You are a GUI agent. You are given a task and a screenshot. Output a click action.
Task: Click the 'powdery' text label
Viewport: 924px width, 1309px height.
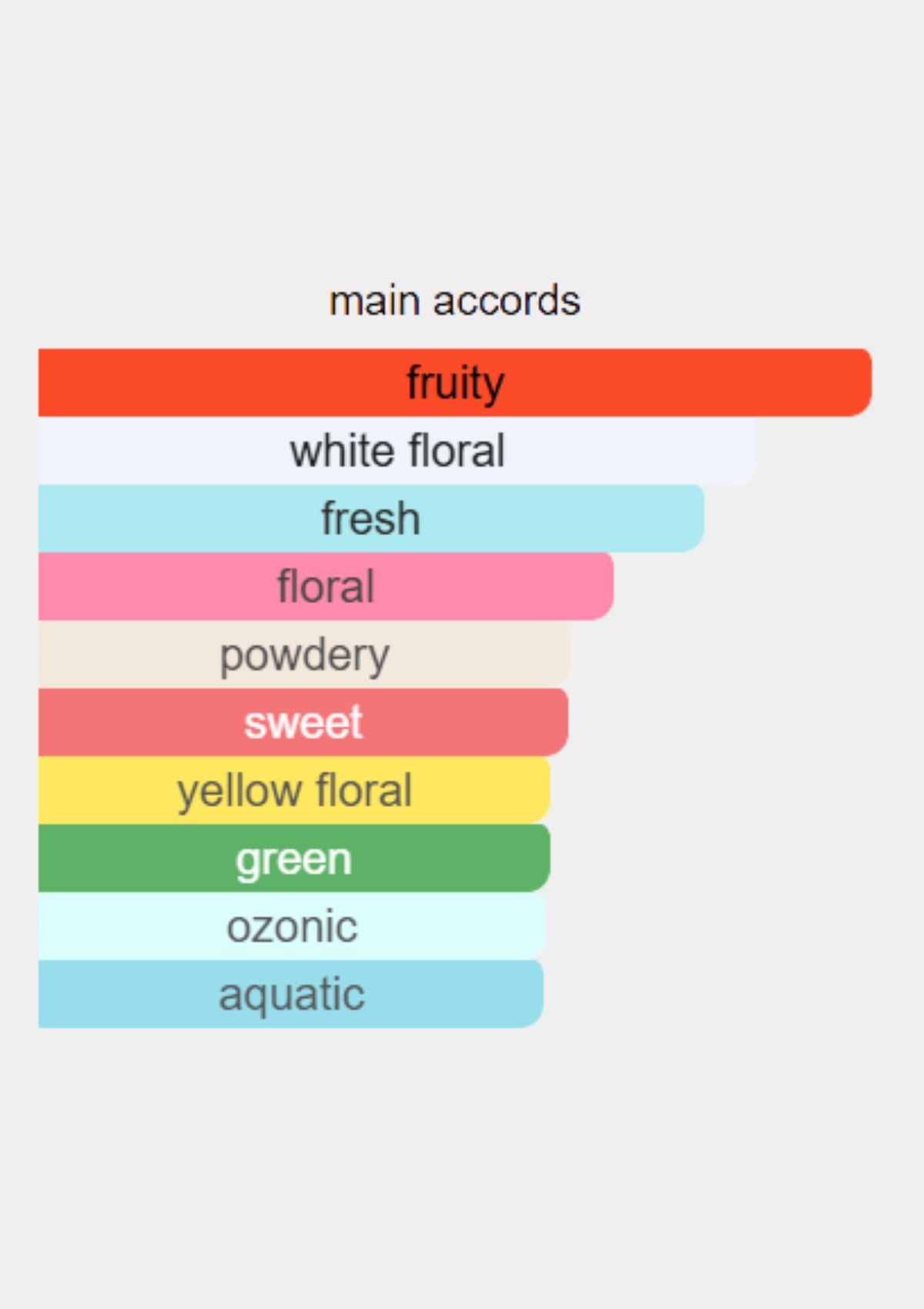[x=305, y=657]
